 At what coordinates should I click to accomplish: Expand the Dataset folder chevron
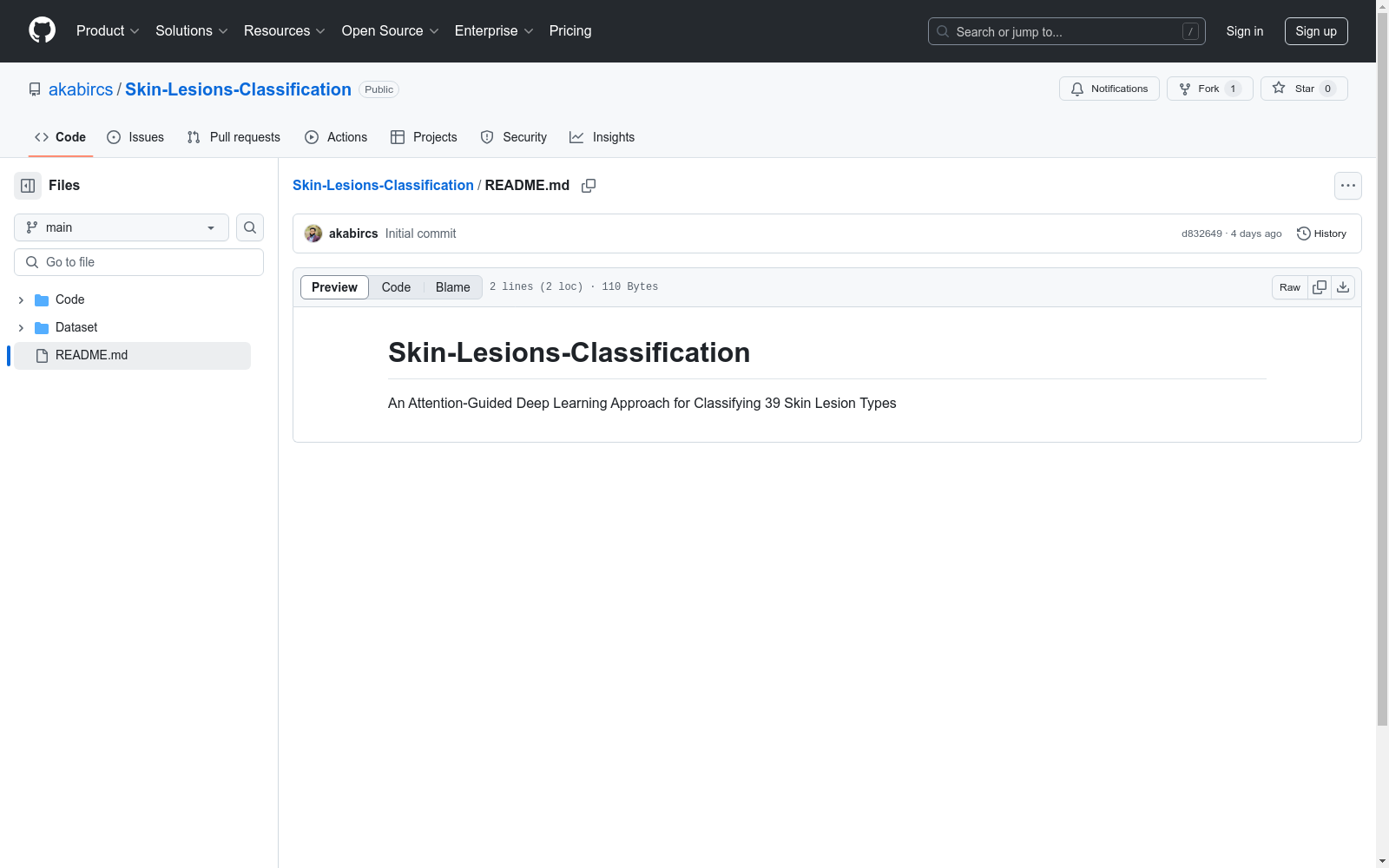[x=21, y=328]
